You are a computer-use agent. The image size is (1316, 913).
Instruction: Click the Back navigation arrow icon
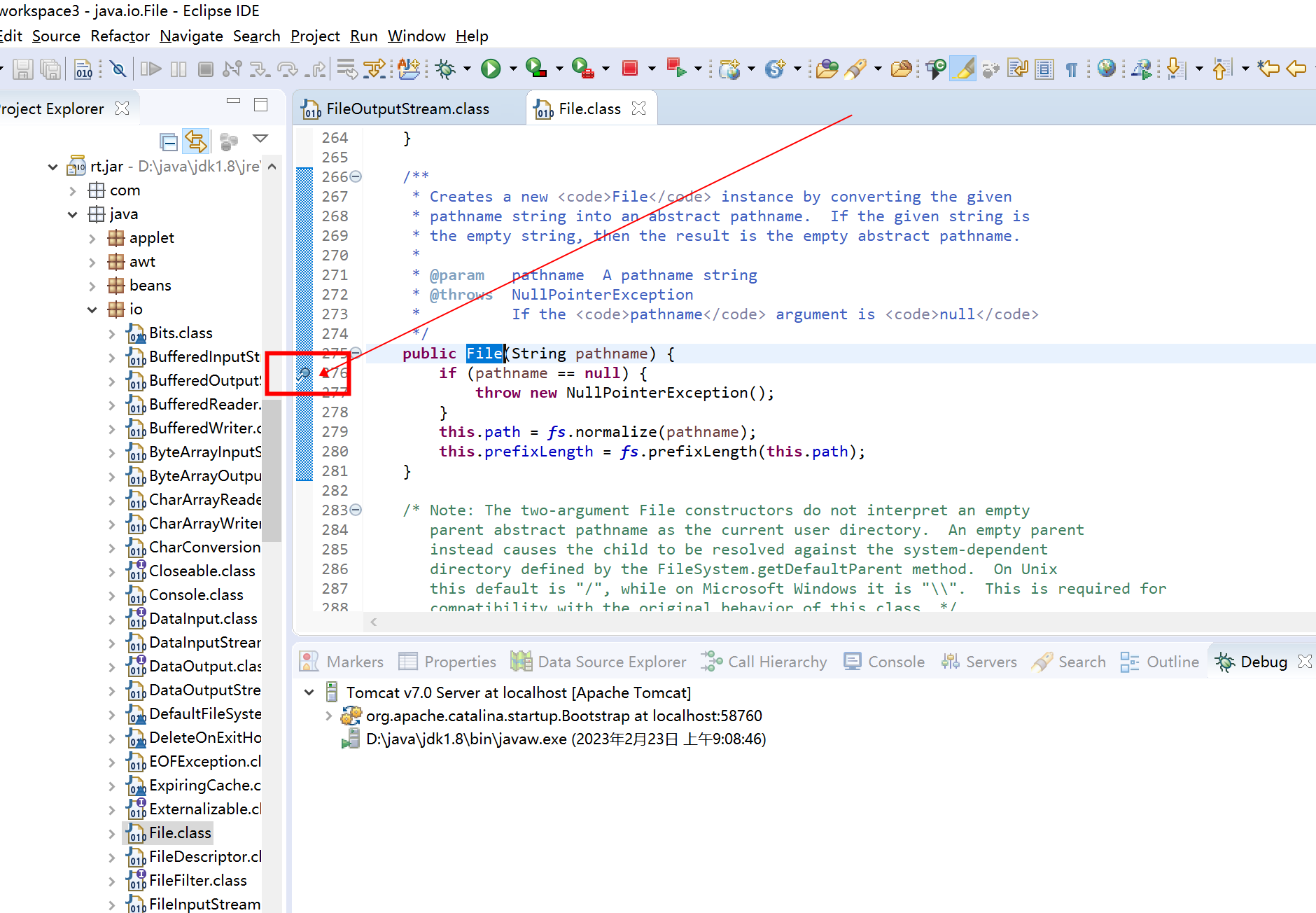click(1297, 69)
